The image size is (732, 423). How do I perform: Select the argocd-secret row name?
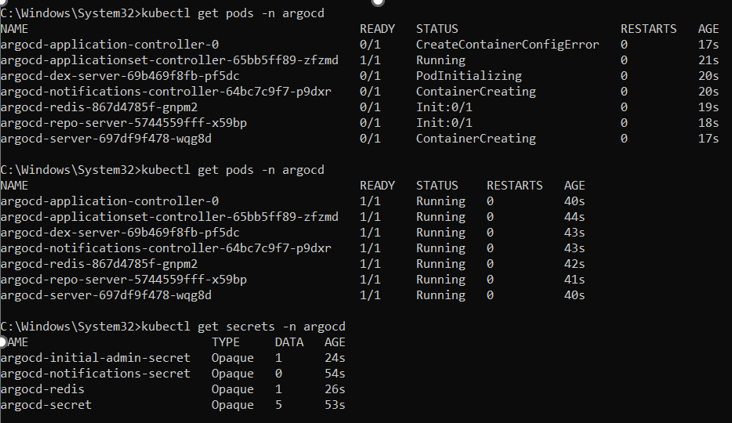pyautogui.click(x=46, y=405)
